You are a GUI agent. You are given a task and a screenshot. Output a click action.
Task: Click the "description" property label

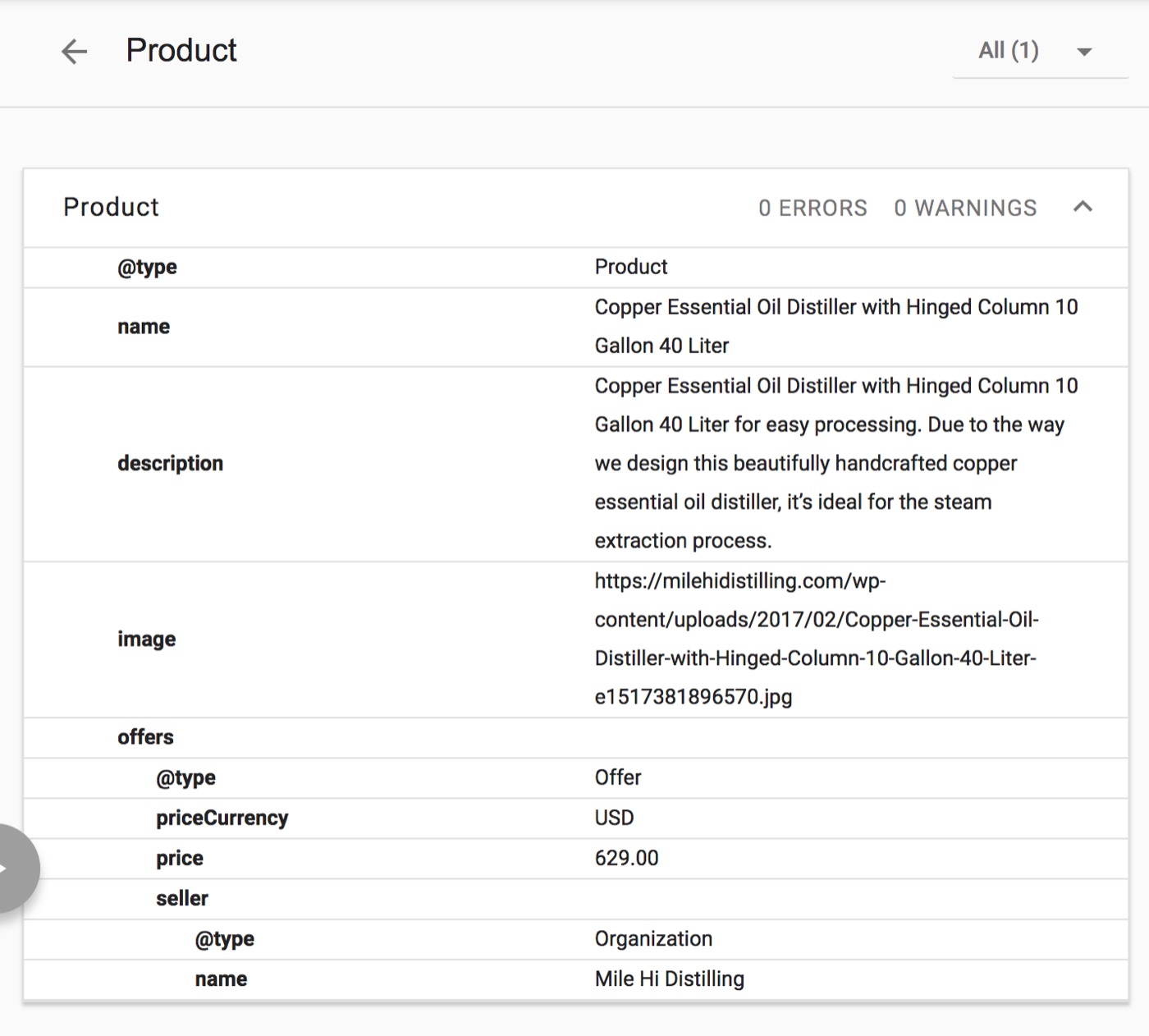(170, 463)
